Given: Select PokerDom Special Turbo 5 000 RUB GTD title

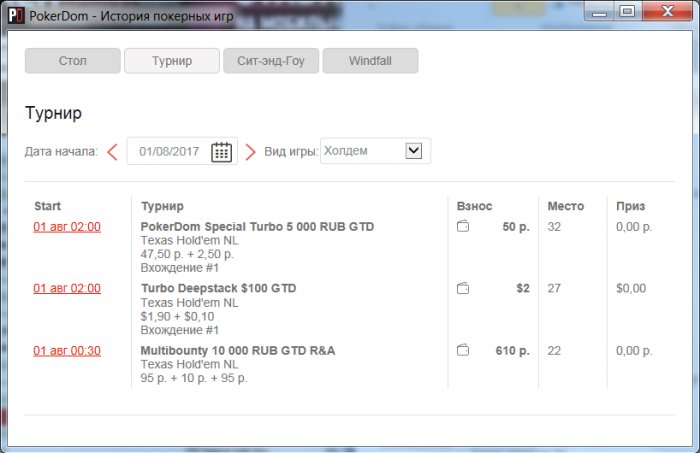Looking at the screenshot, I should tap(257, 227).
